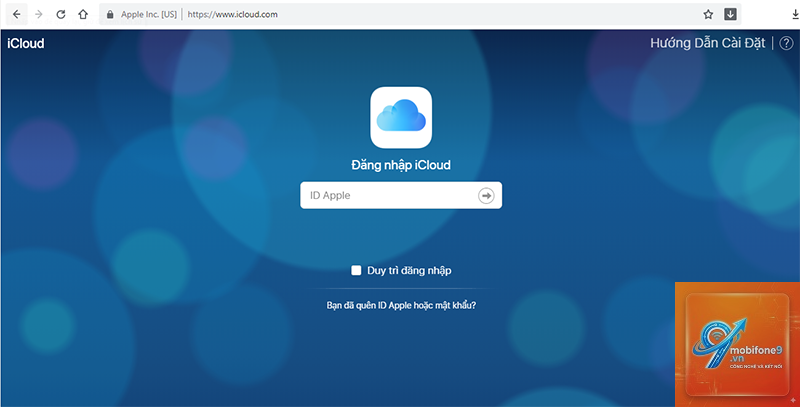
Task: Click the padlock security icon
Action: click(110, 14)
